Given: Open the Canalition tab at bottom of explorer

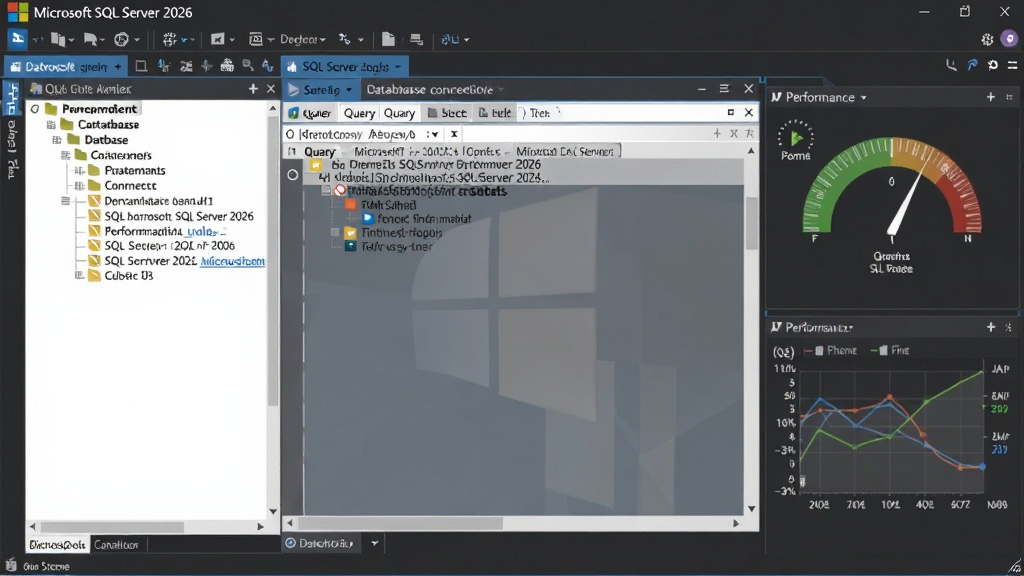Looking at the screenshot, I should click(x=116, y=544).
